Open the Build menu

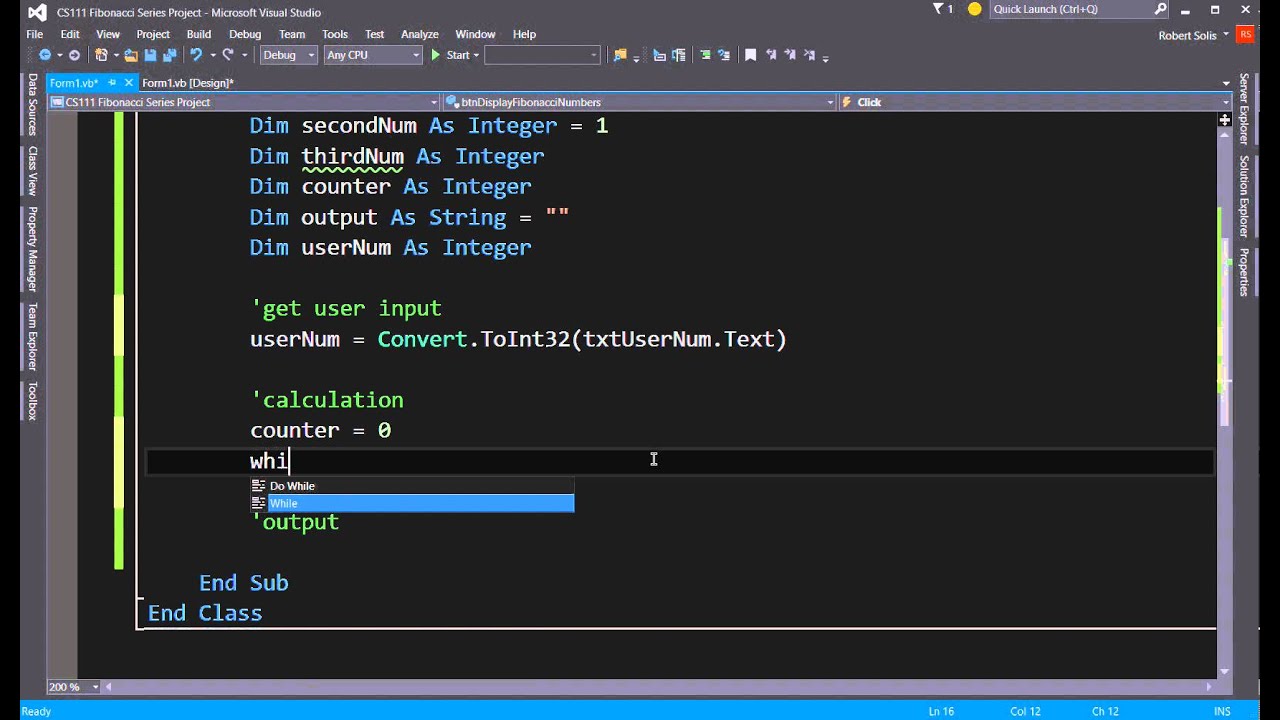click(x=199, y=34)
